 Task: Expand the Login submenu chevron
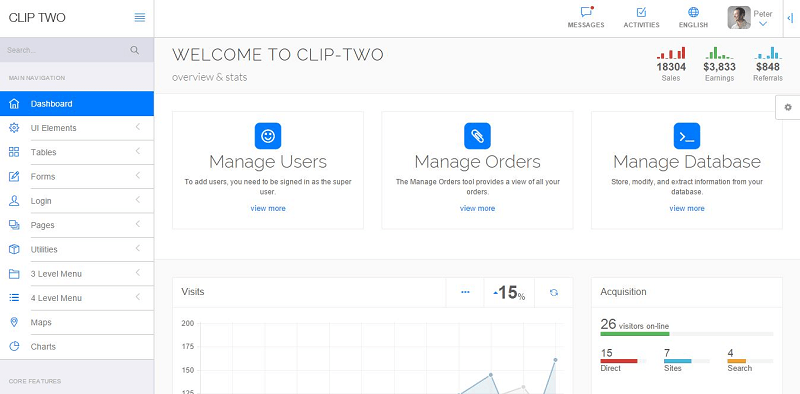pyautogui.click(x=138, y=200)
